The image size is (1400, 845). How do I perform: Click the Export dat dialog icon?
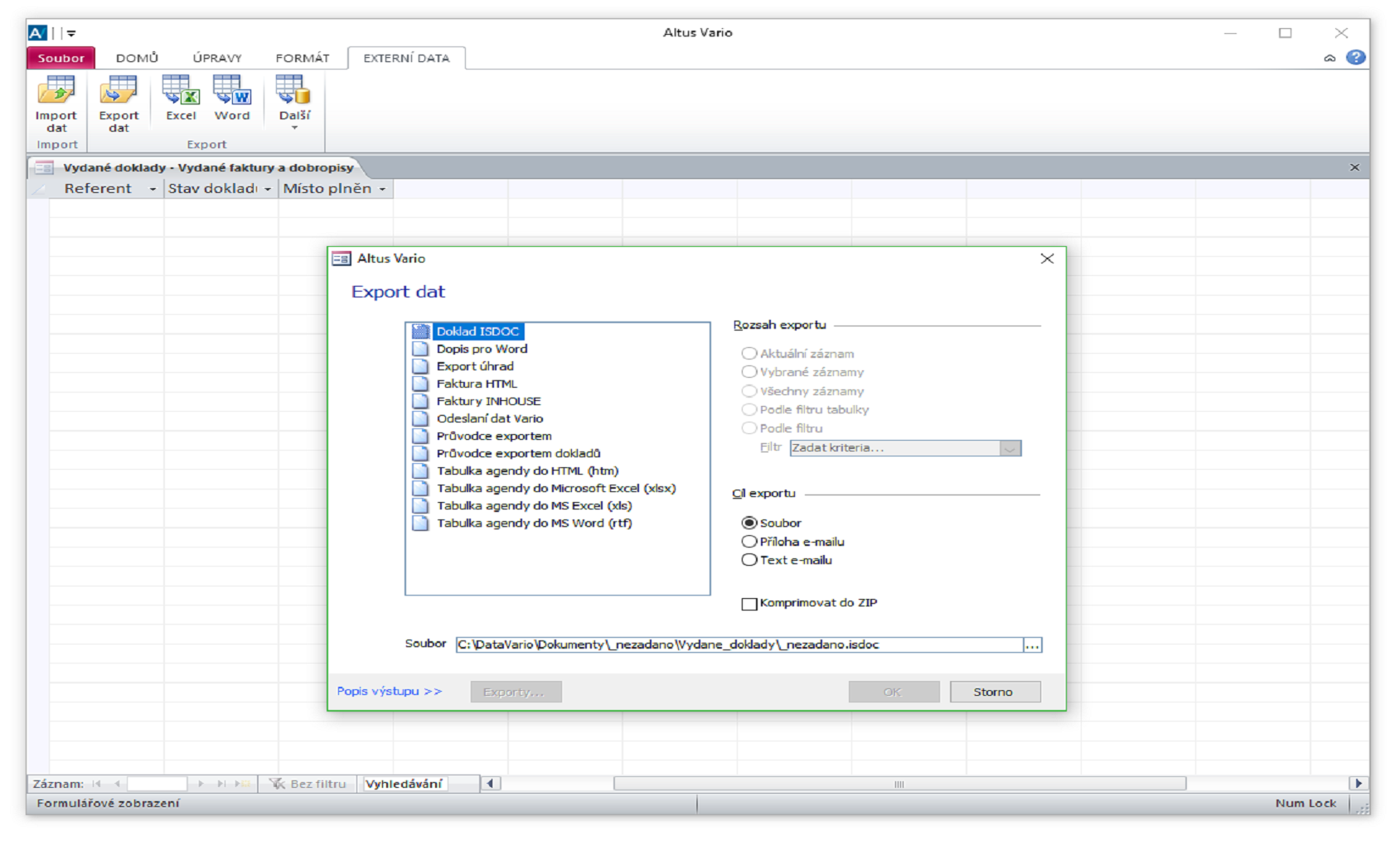click(342, 259)
